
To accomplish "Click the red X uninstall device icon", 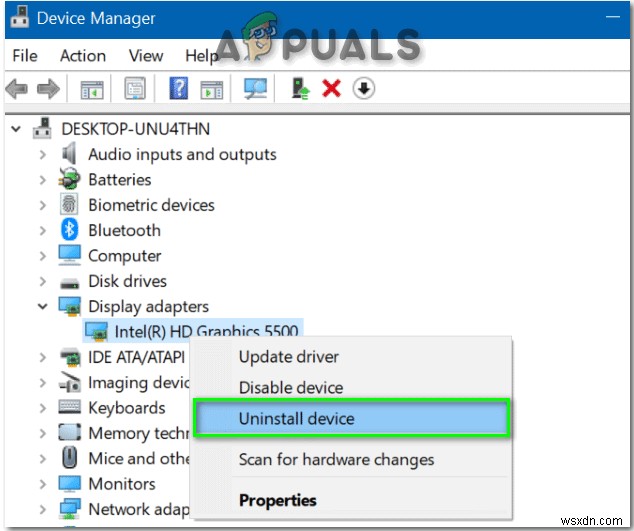I will tap(332, 88).
